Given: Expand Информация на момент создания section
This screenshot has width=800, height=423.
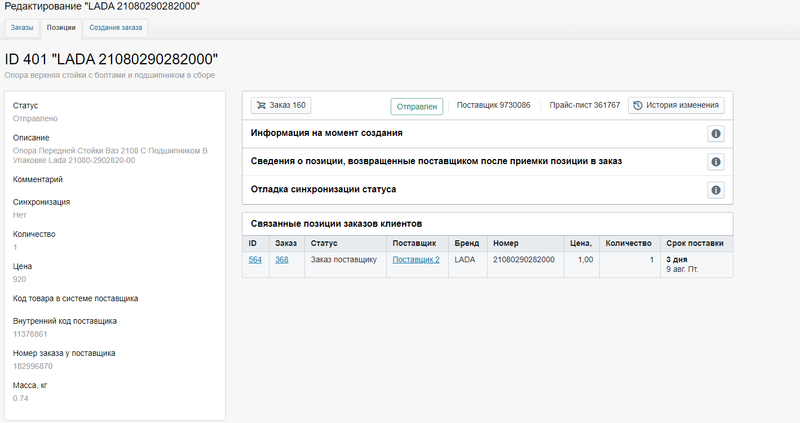Looking at the screenshot, I should (327, 133).
